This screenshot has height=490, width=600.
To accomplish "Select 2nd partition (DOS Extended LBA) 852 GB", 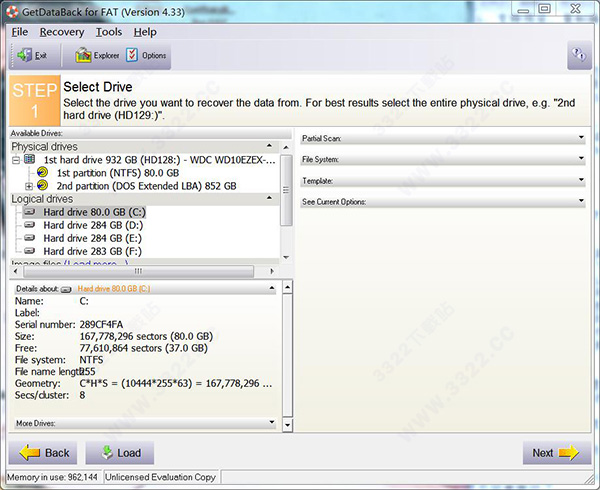I will 147,186.
